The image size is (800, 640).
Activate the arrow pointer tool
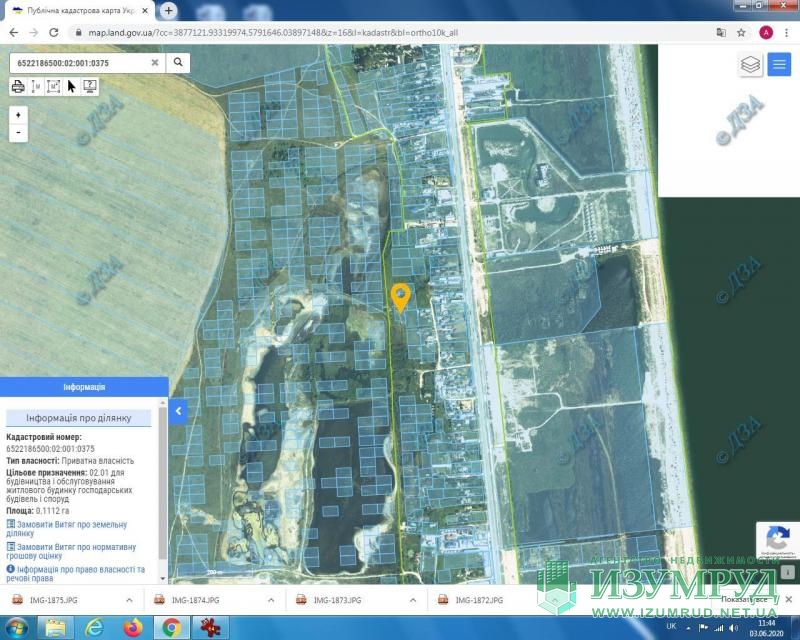[x=72, y=86]
